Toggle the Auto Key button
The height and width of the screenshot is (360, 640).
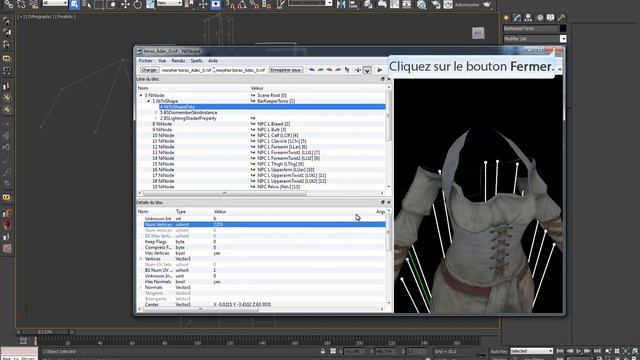[x=499, y=351]
